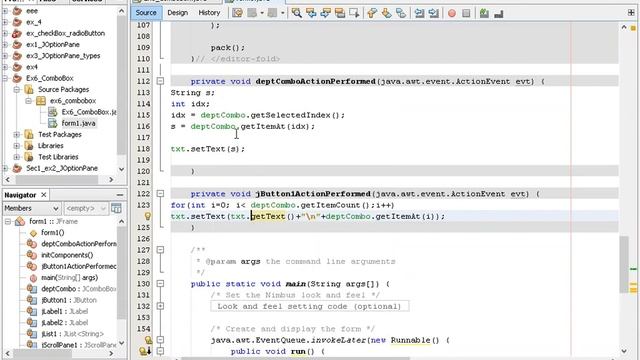Select Ex6_ComboBox.java file in tree
The image size is (640, 360).
[89, 112]
